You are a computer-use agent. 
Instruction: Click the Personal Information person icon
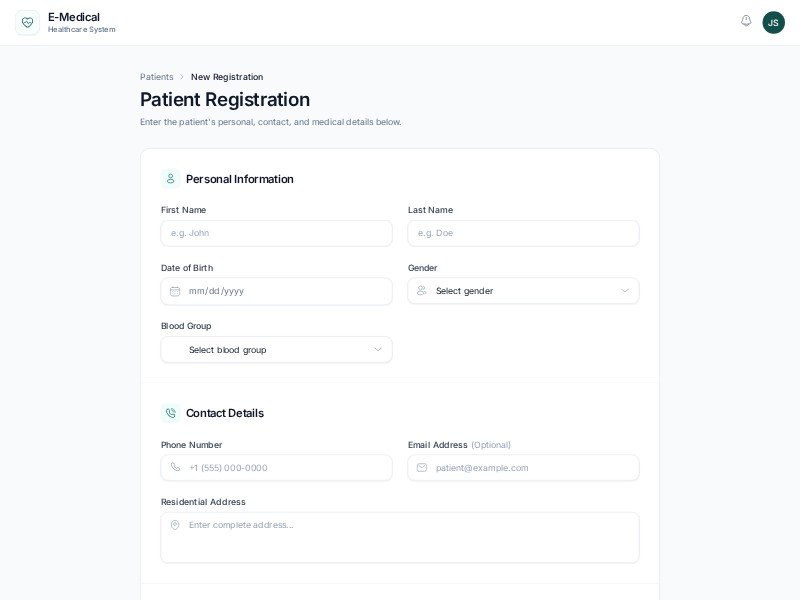pos(170,179)
